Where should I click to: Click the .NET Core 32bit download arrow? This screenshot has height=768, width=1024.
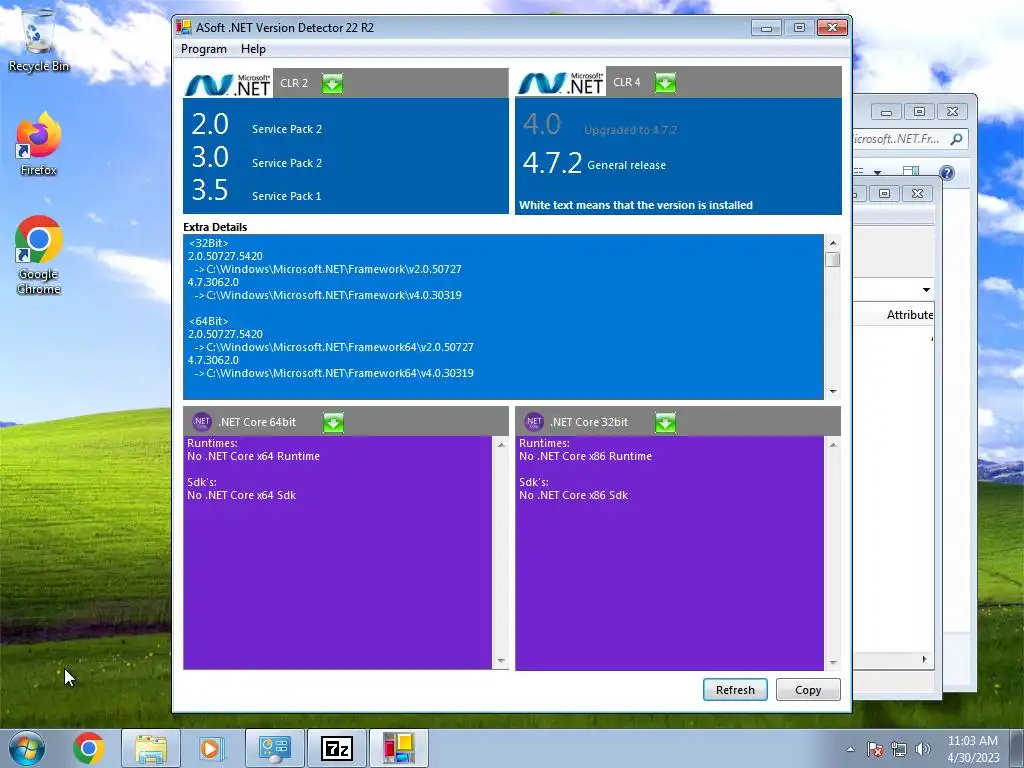click(665, 423)
